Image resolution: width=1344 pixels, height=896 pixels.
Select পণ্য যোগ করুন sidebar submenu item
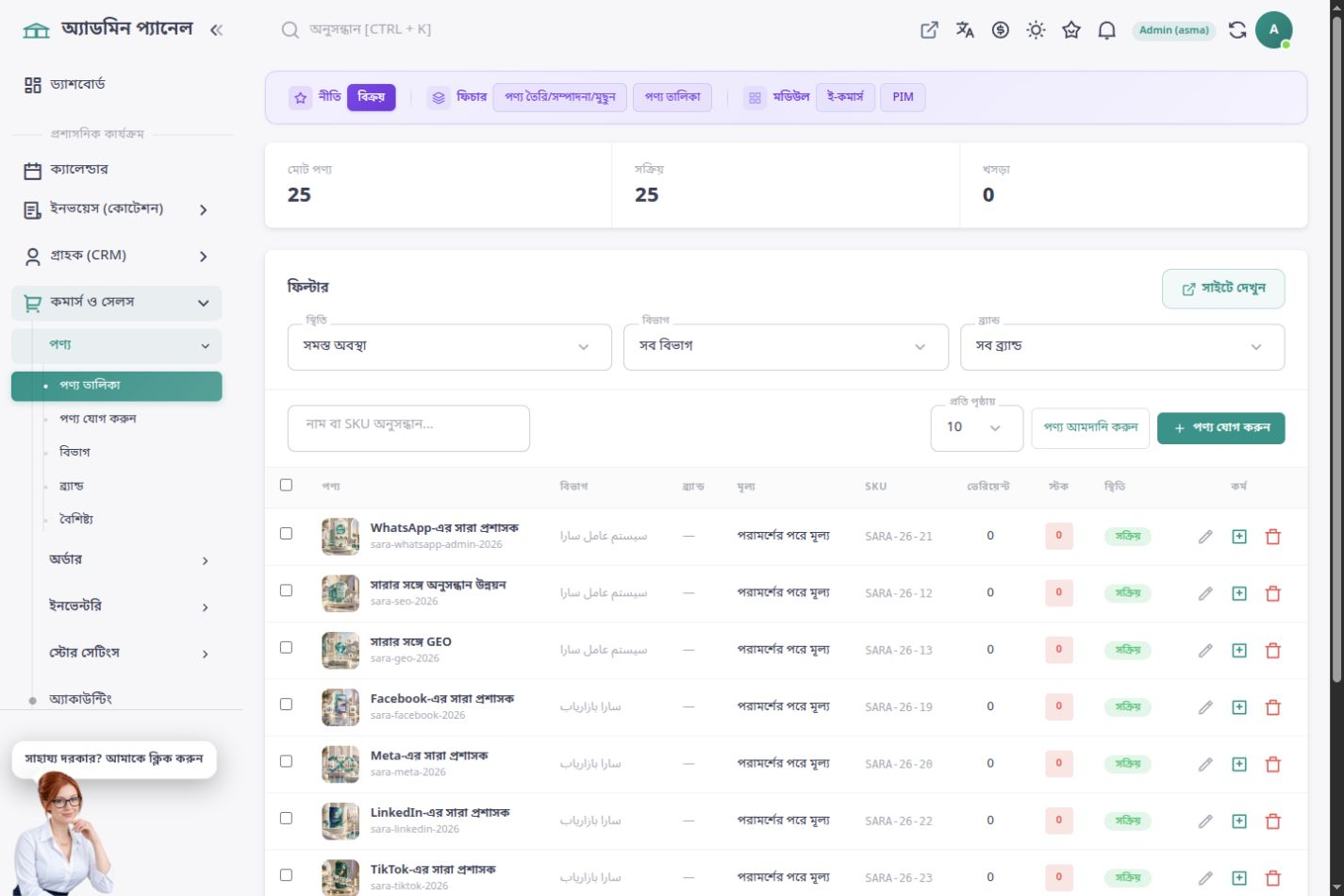[98, 419]
